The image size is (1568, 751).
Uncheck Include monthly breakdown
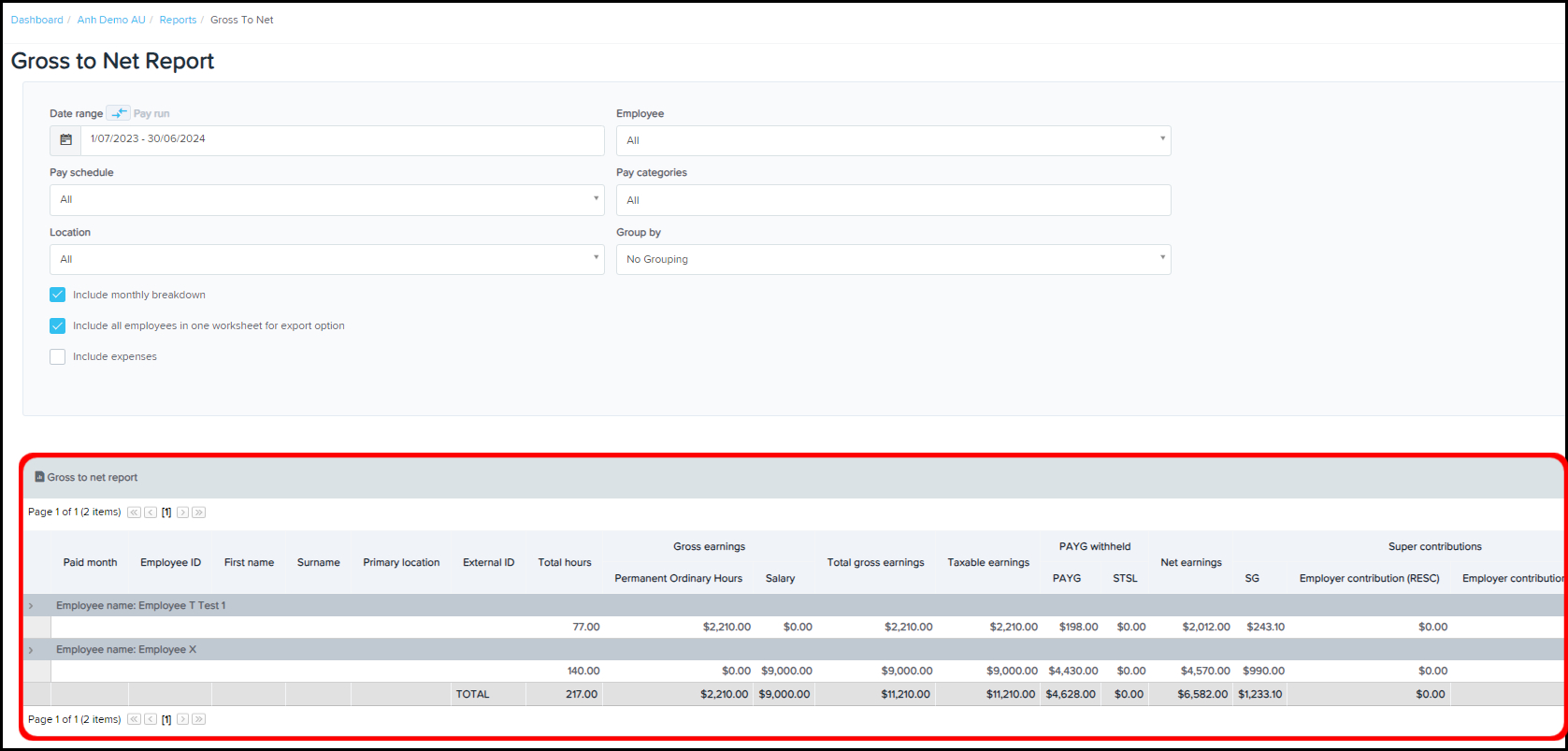click(x=58, y=295)
